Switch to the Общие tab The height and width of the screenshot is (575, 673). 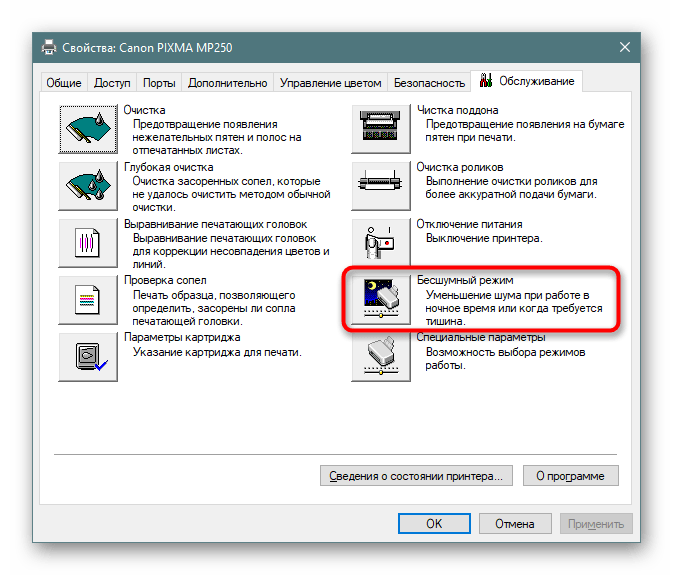click(64, 83)
